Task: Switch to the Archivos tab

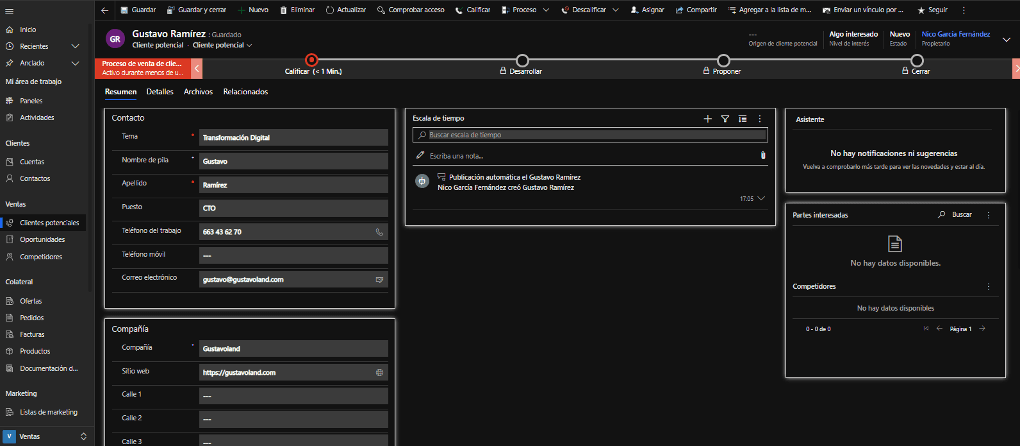Action: click(x=198, y=92)
